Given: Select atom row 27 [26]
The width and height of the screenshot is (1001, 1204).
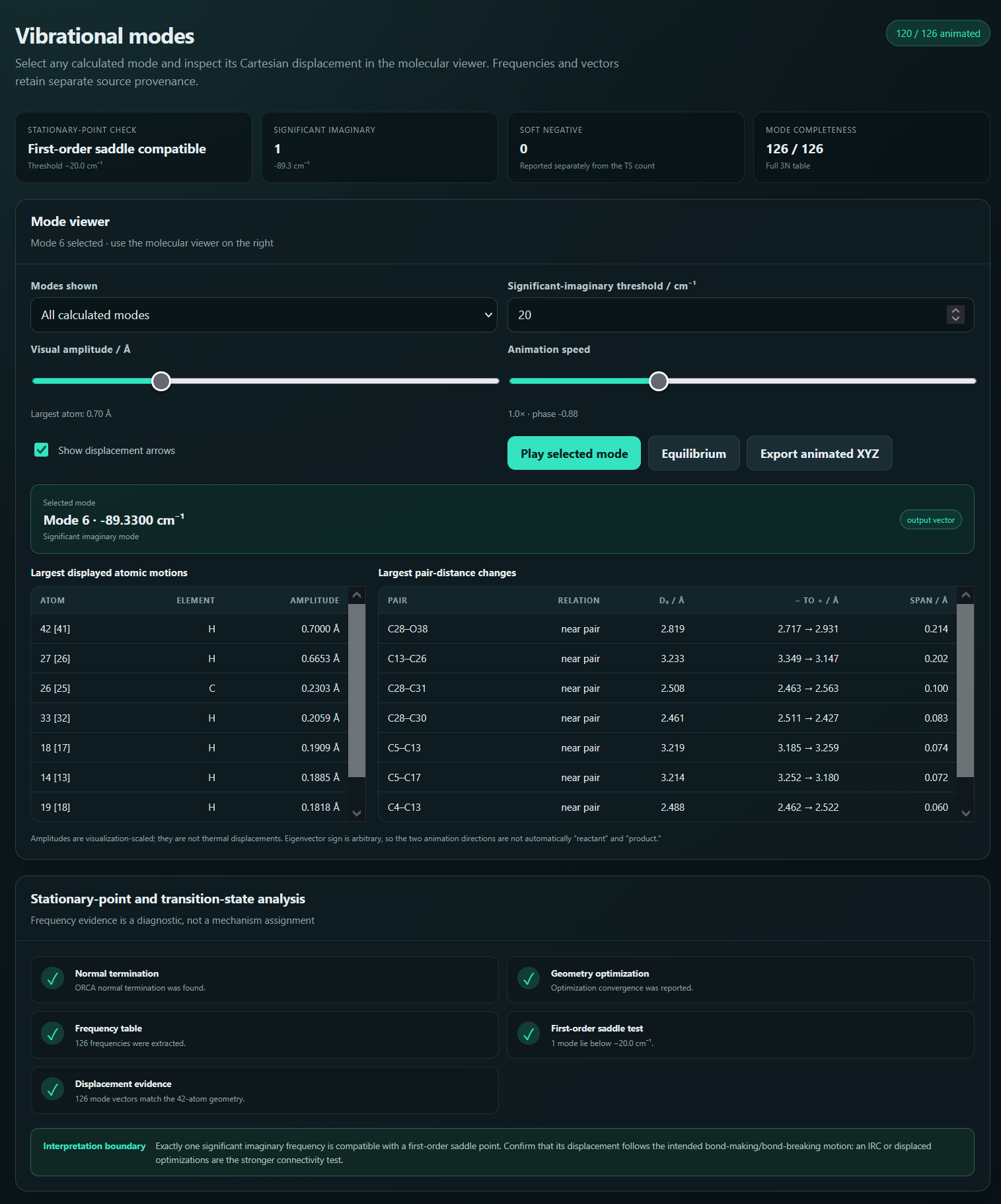Looking at the screenshot, I should click(190, 659).
